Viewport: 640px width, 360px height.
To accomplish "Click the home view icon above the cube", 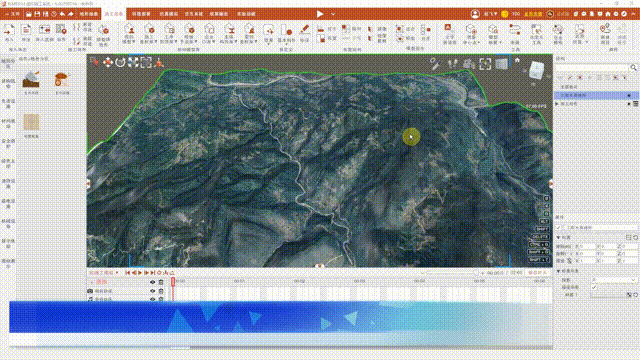I will [517, 60].
